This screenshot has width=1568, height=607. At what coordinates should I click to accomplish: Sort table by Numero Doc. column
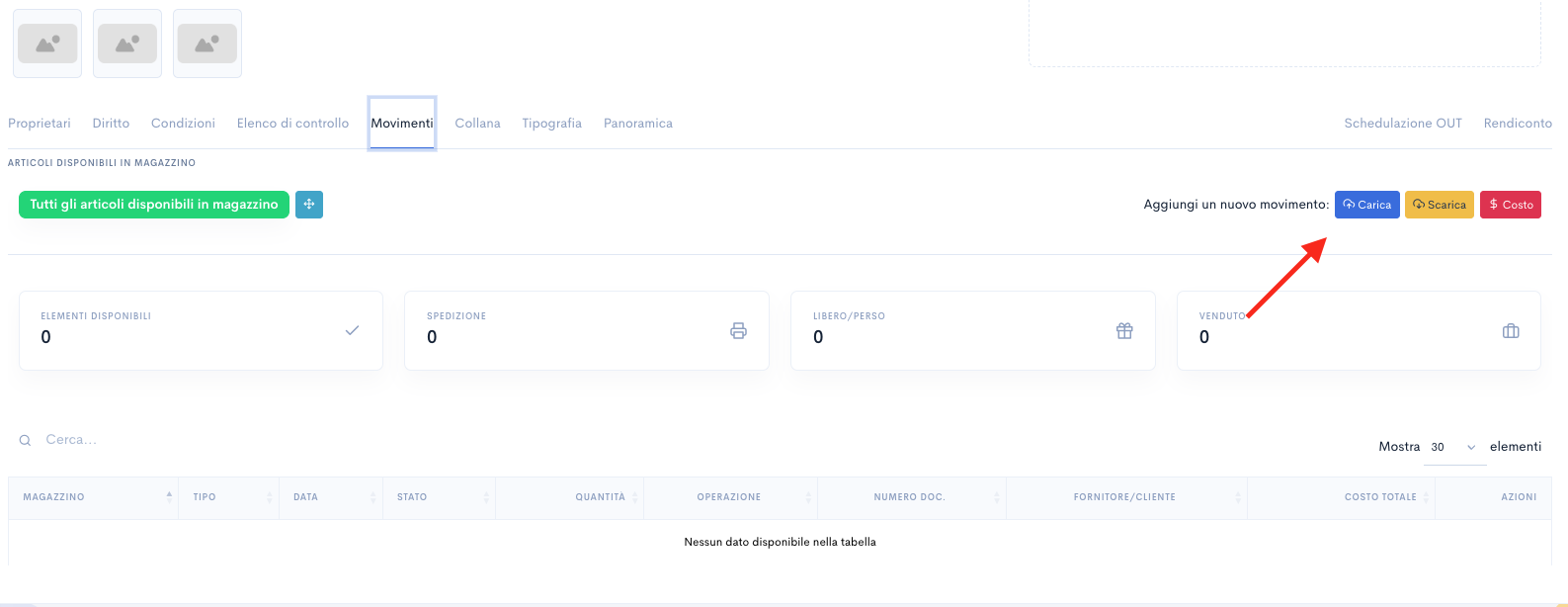click(911, 497)
